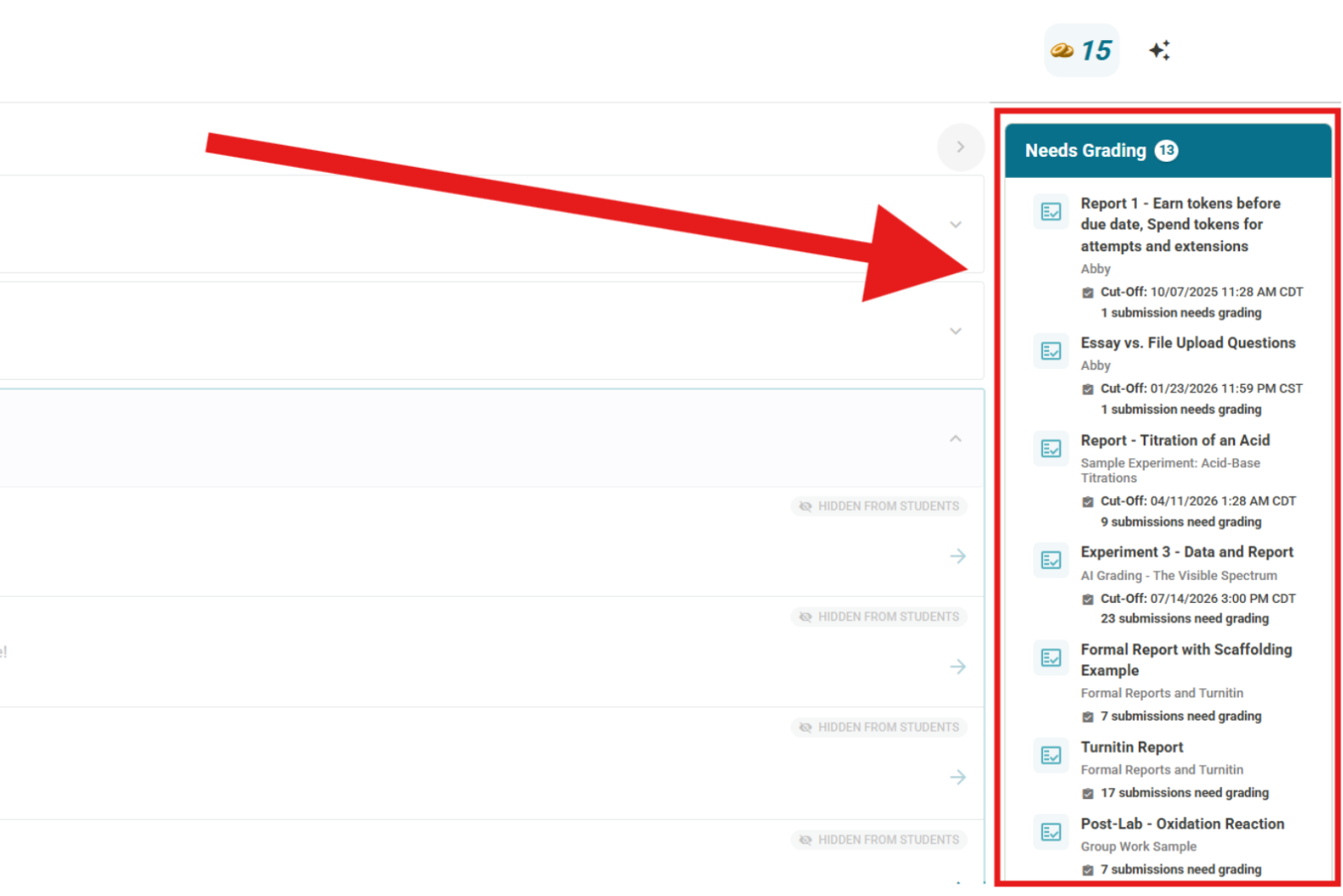
Task: Open the token balance showing 15
Action: 1081,50
